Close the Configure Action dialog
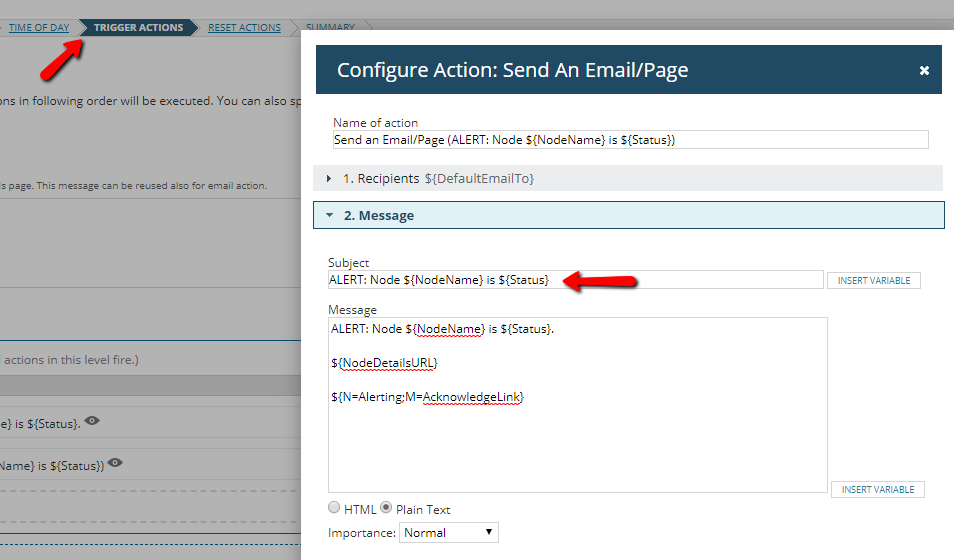 pos(924,70)
